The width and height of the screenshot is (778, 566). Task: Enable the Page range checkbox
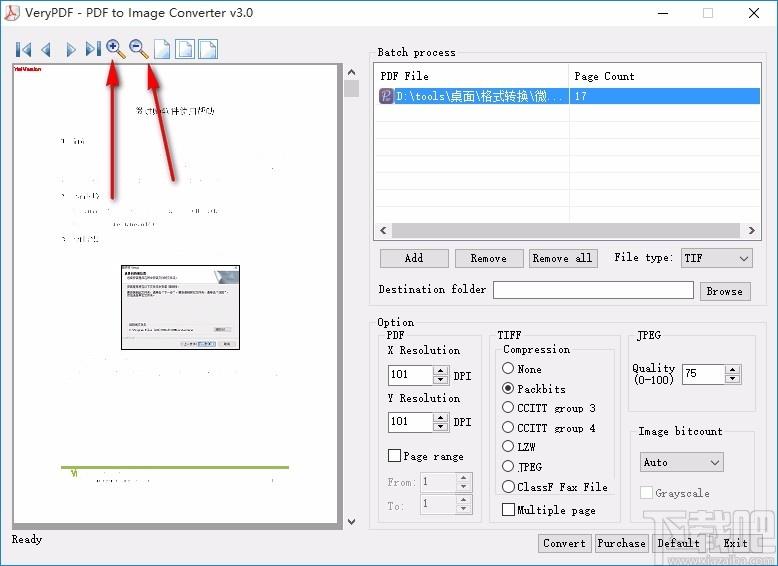click(x=394, y=455)
